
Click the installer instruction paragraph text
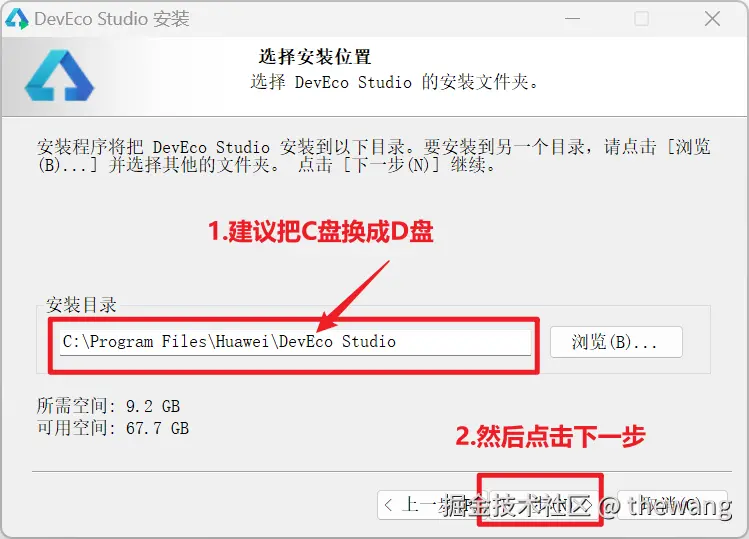(374, 156)
